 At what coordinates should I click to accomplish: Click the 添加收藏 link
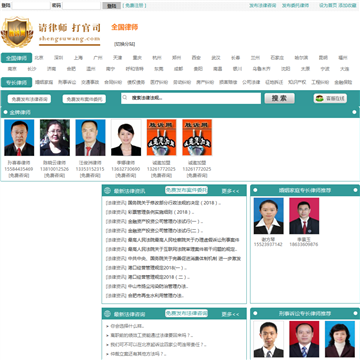pyautogui.click(x=347, y=5)
